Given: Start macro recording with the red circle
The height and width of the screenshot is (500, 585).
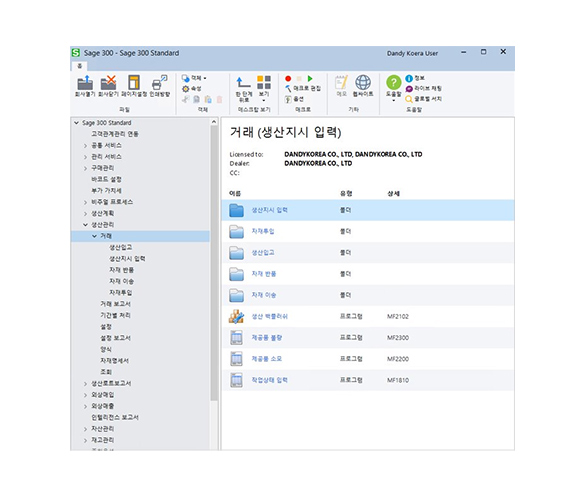Looking at the screenshot, I should pos(288,78).
